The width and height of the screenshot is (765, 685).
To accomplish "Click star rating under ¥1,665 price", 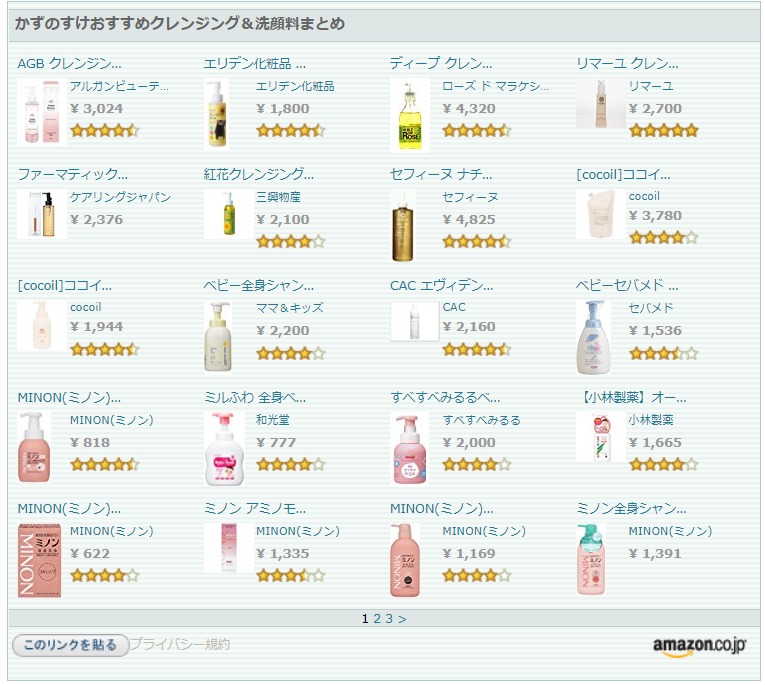I will pyautogui.click(x=664, y=464).
